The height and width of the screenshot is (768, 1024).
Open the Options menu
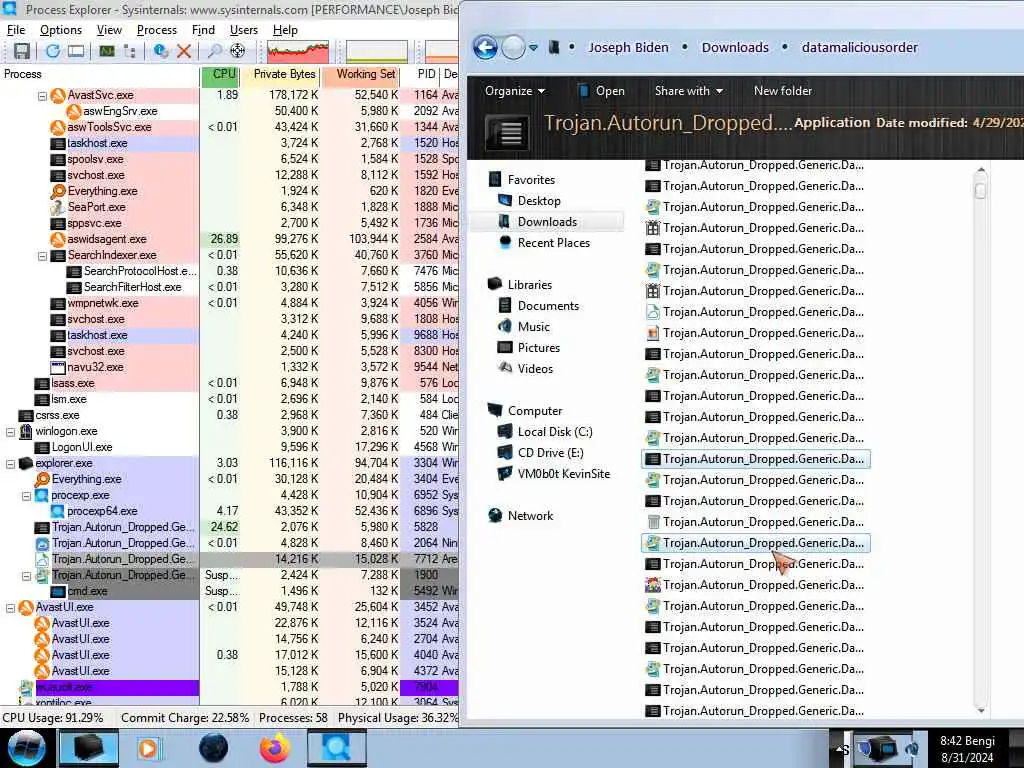click(61, 30)
